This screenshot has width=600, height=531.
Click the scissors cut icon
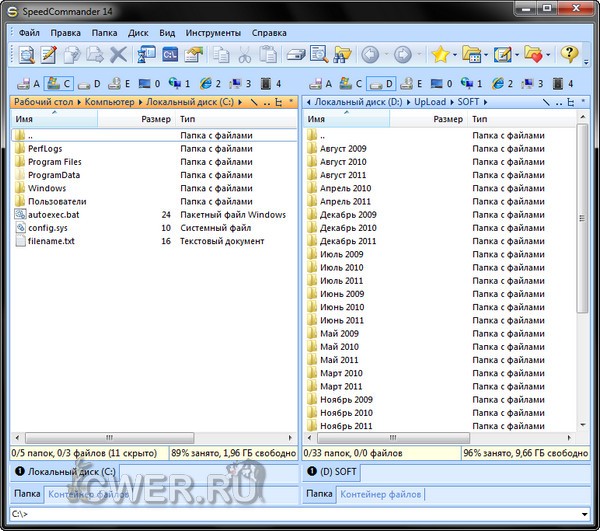244,54
